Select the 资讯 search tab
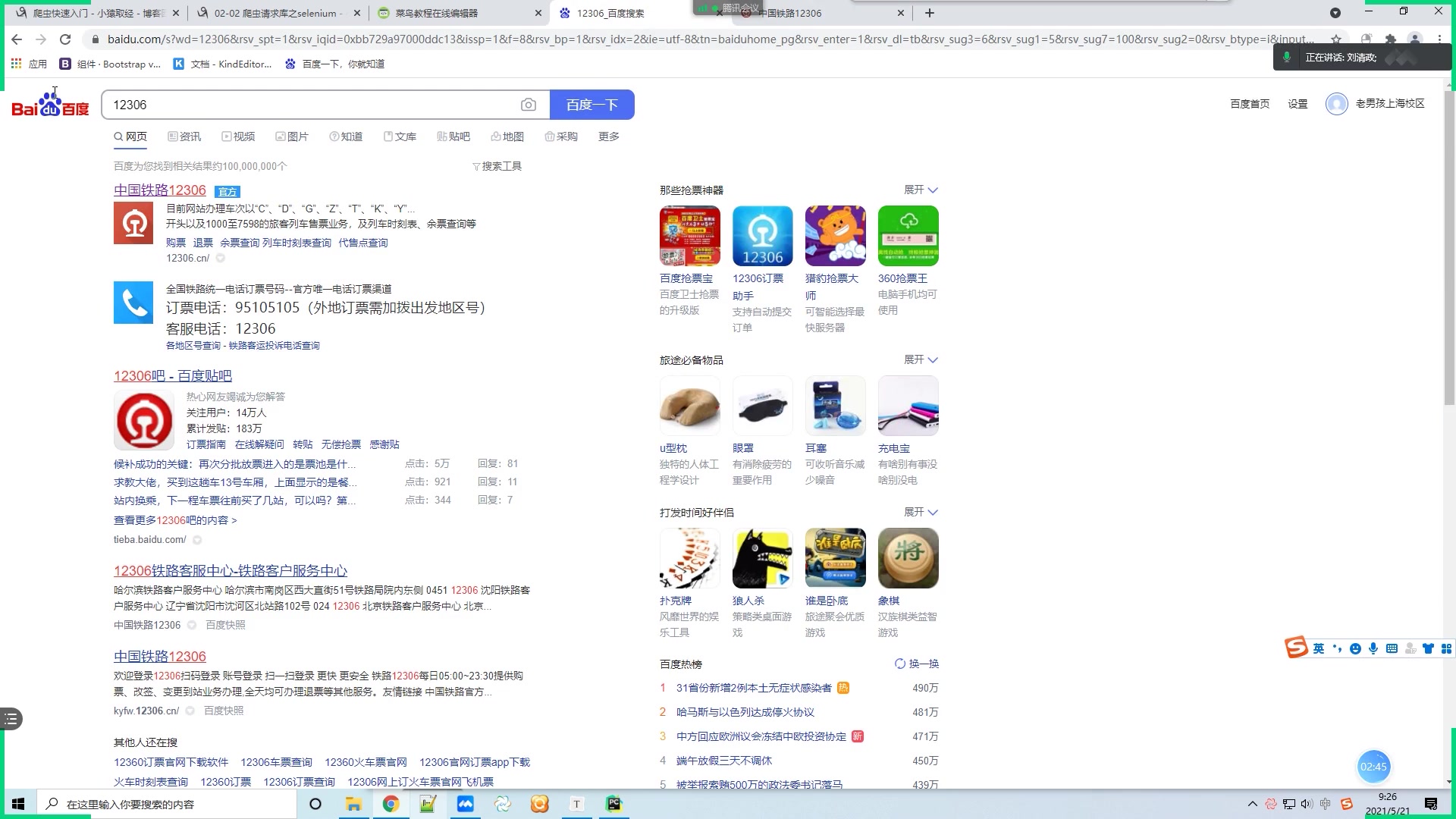 coord(184,136)
